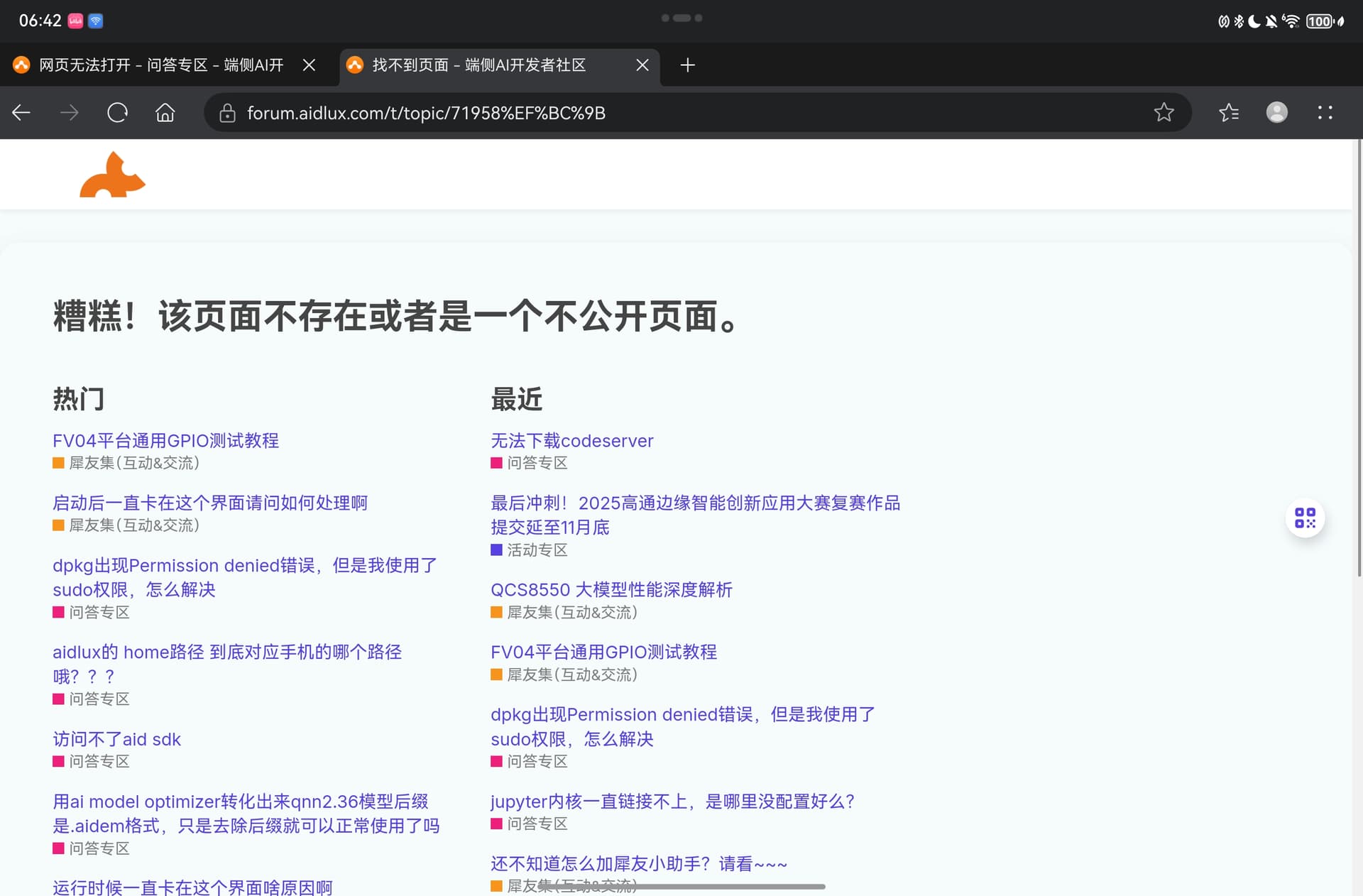
Task: Click the browser back arrow
Action: coord(21,113)
